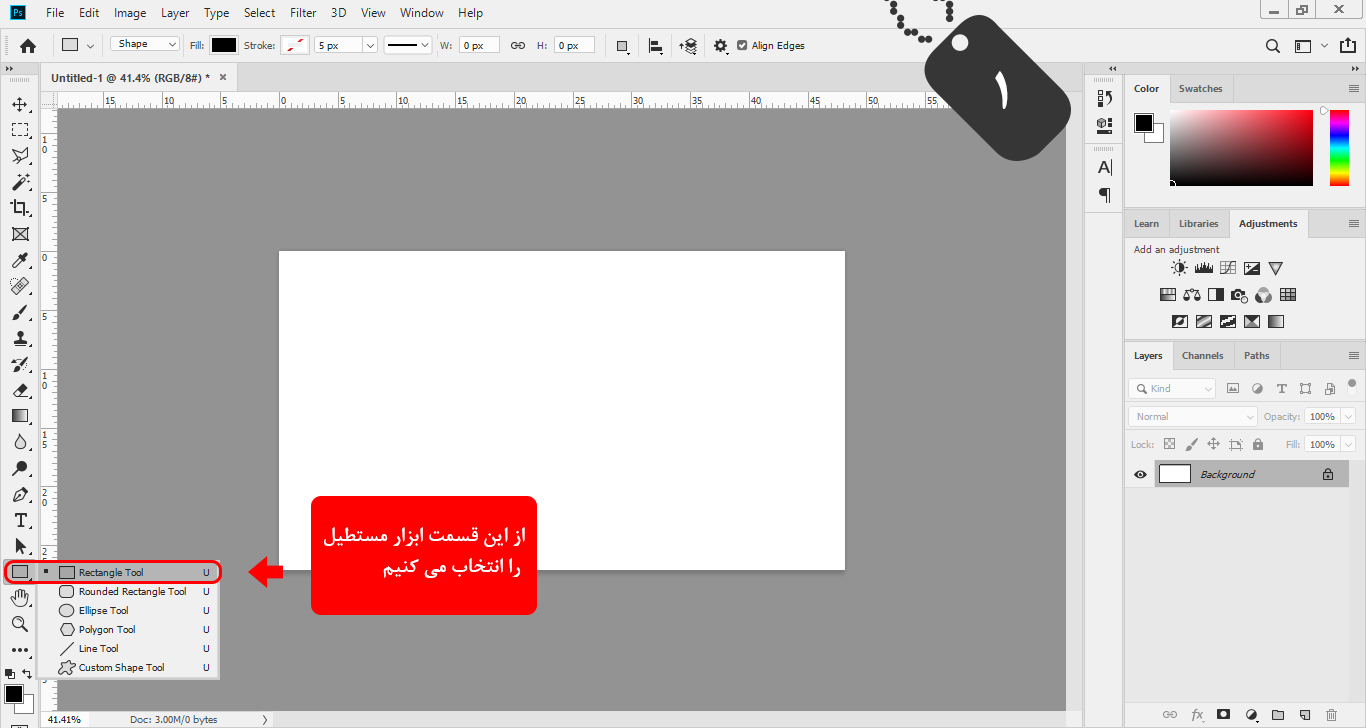Select the Path Selection tool
Viewport: 1366px width, 728px height.
click(20, 546)
